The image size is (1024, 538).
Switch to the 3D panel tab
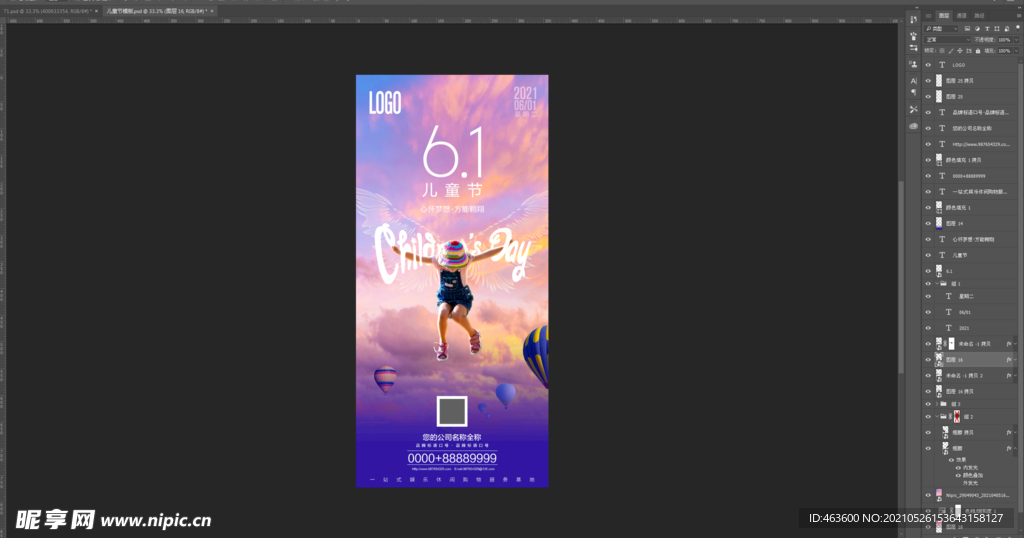click(928, 16)
